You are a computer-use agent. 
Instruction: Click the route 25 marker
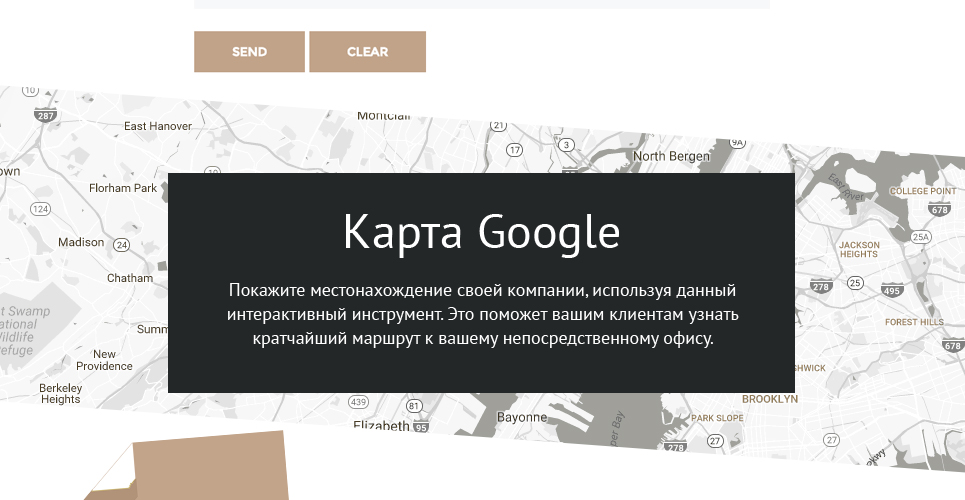(855, 283)
